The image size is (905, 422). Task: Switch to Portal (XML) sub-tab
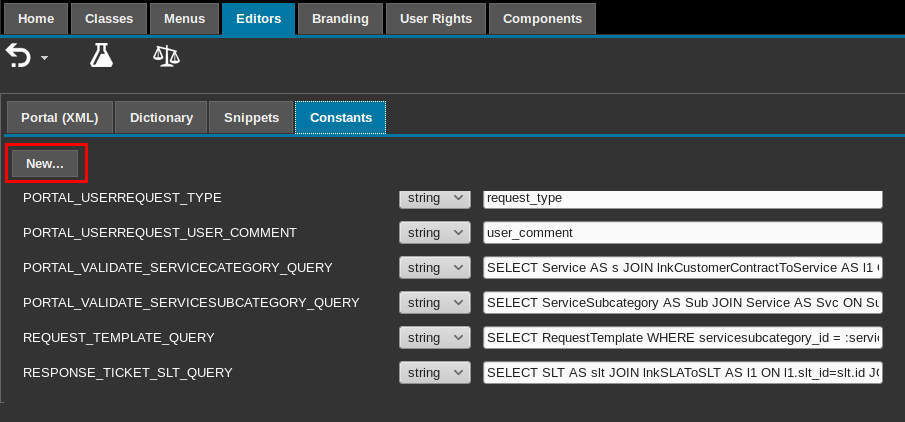pyautogui.click(x=59, y=117)
